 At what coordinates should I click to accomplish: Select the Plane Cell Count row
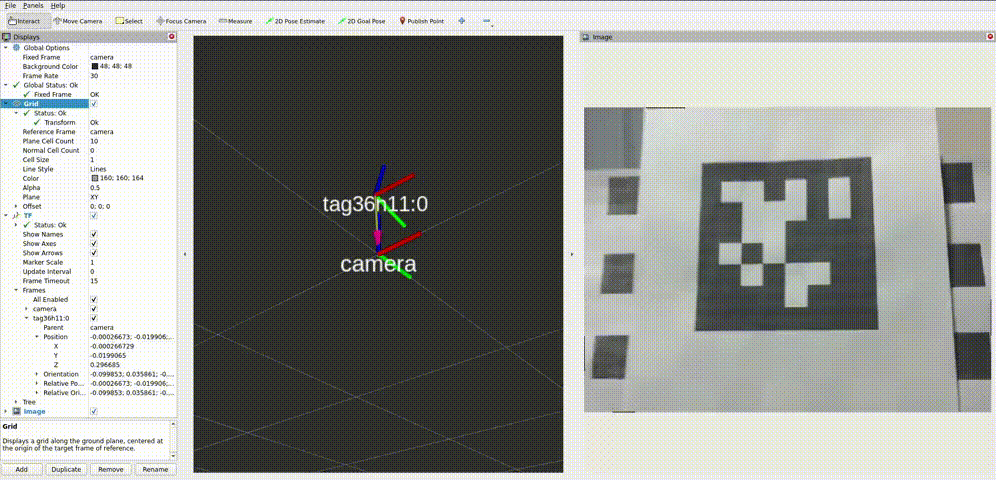point(88,141)
